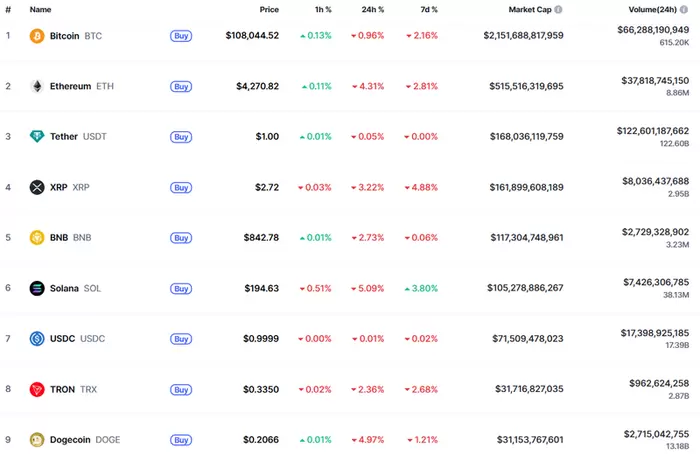Click the Solana logo icon
Viewport: 700px width, 454px height.
tap(37, 288)
